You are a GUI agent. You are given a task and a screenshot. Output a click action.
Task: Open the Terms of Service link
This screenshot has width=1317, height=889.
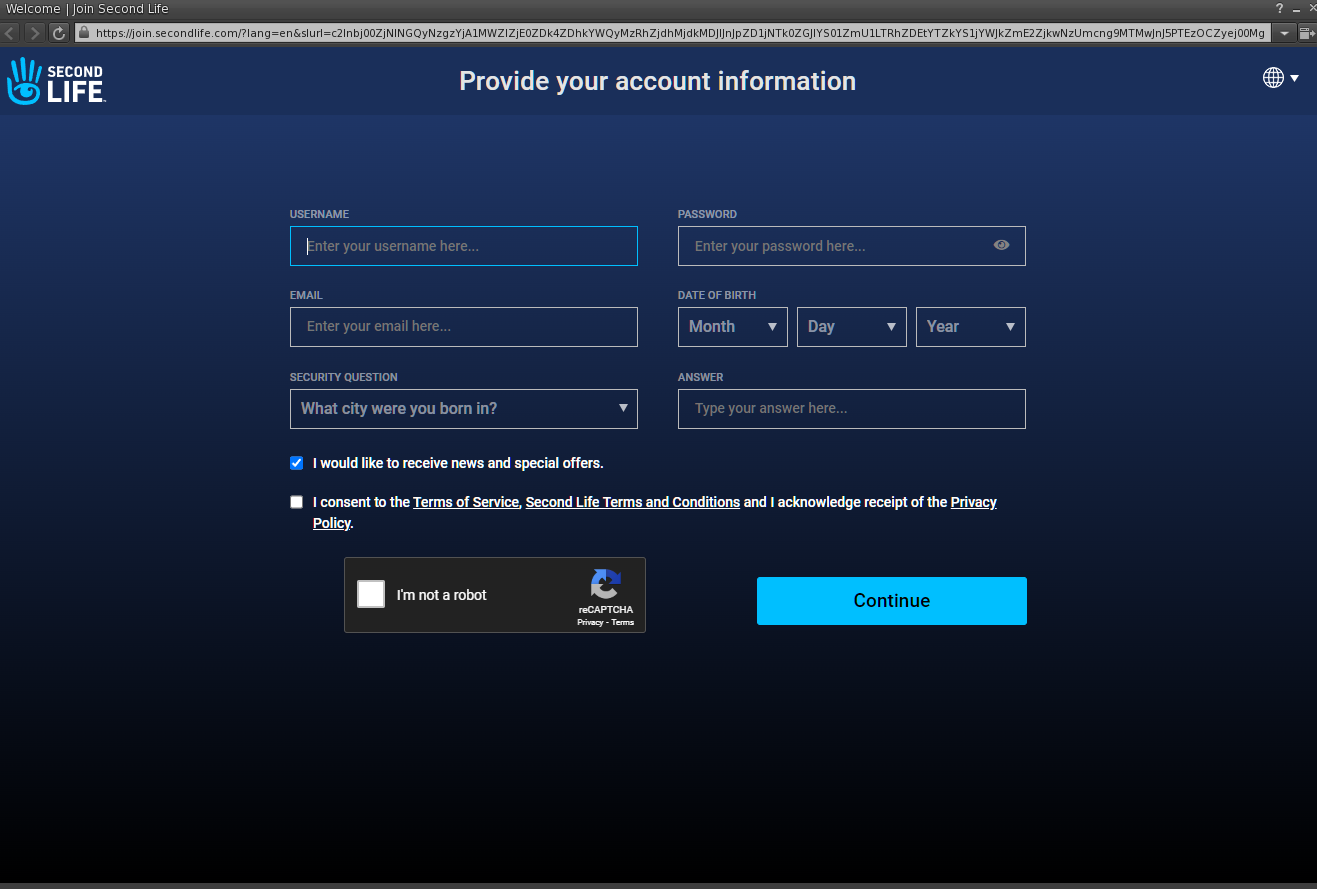[x=466, y=502]
